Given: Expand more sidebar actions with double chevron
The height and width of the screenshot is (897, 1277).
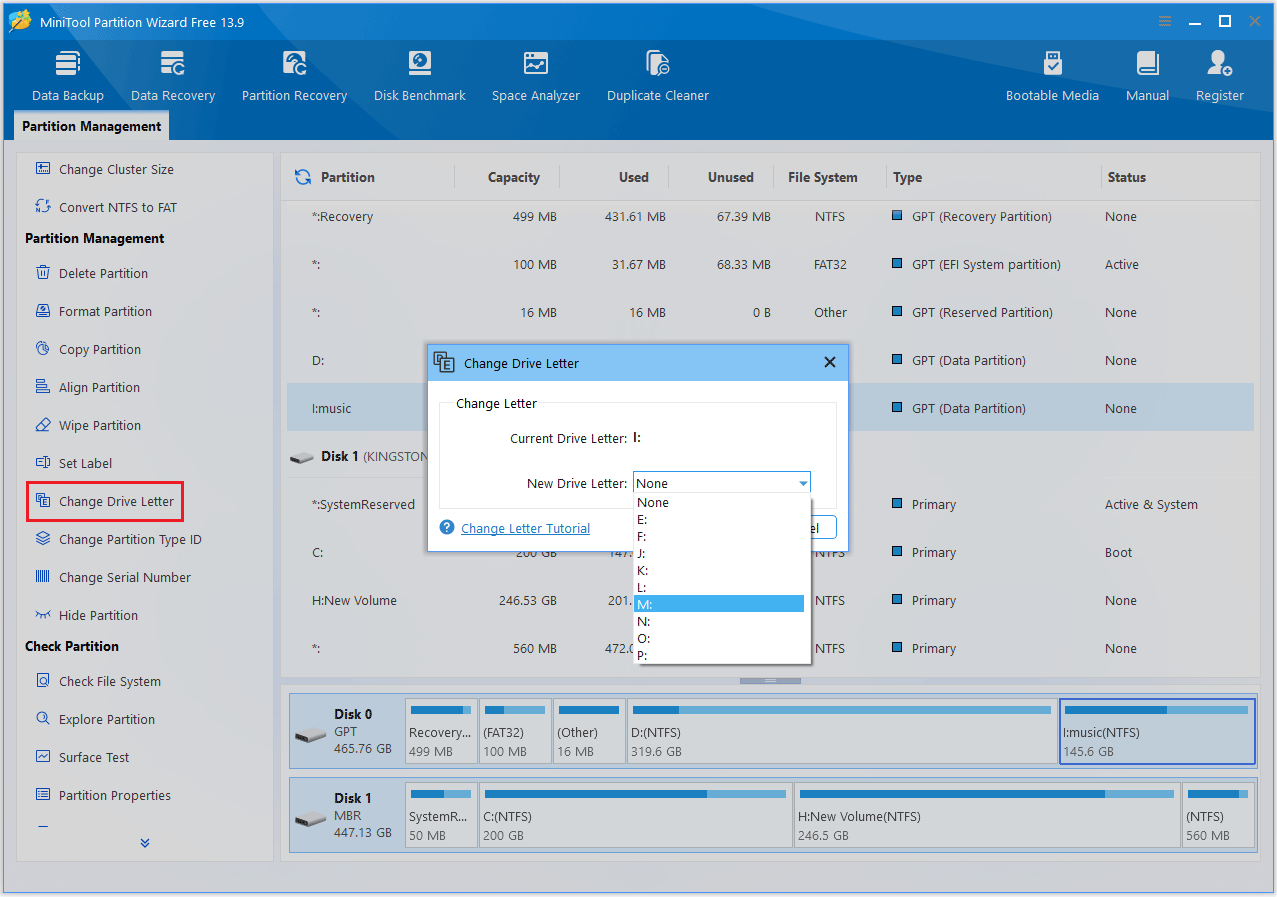Looking at the screenshot, I should coord(145,843).
